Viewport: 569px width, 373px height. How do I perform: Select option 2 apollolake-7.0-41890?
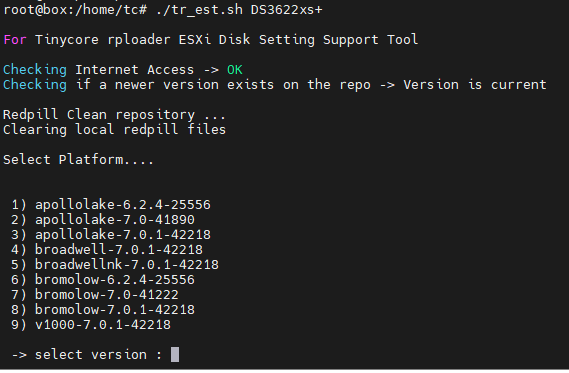(103, 220)
